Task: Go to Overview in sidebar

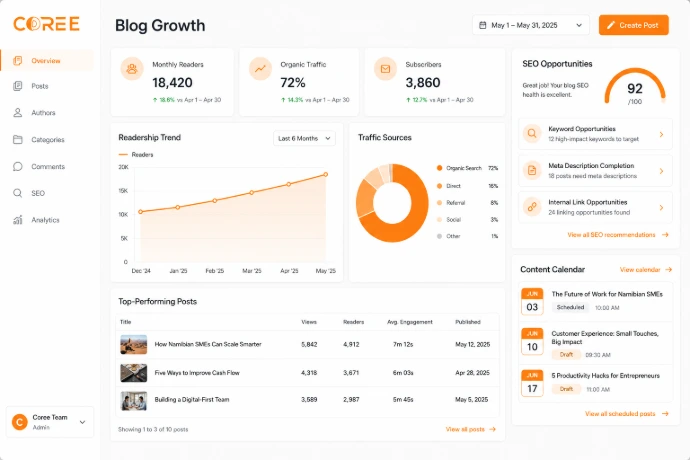Action: click(47, 60)
